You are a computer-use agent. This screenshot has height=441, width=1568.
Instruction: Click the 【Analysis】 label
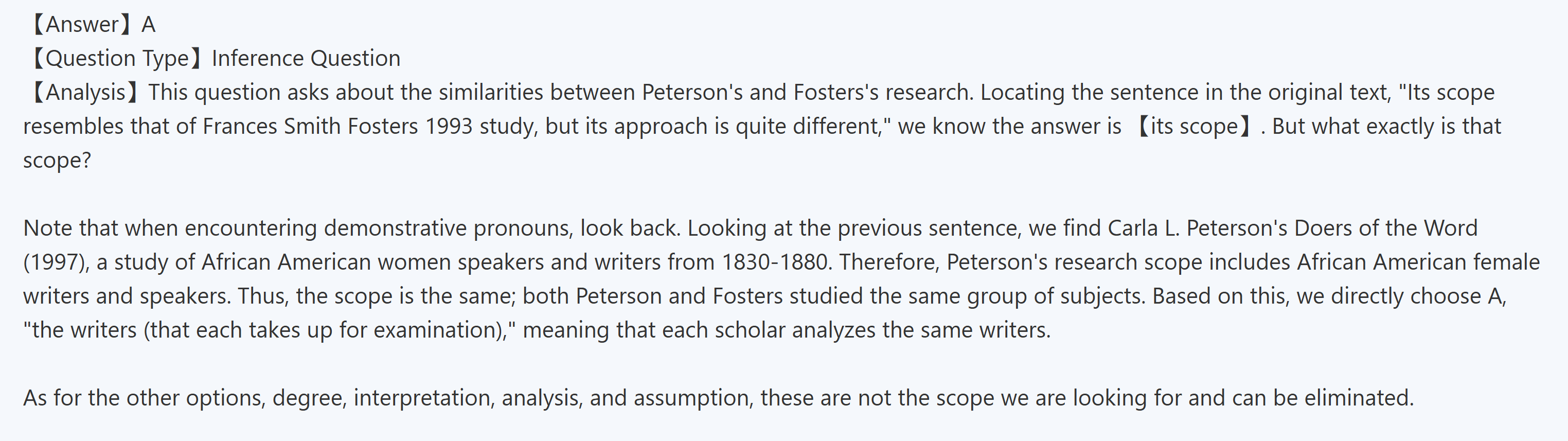pyautogui.click(x=84, y=93)
